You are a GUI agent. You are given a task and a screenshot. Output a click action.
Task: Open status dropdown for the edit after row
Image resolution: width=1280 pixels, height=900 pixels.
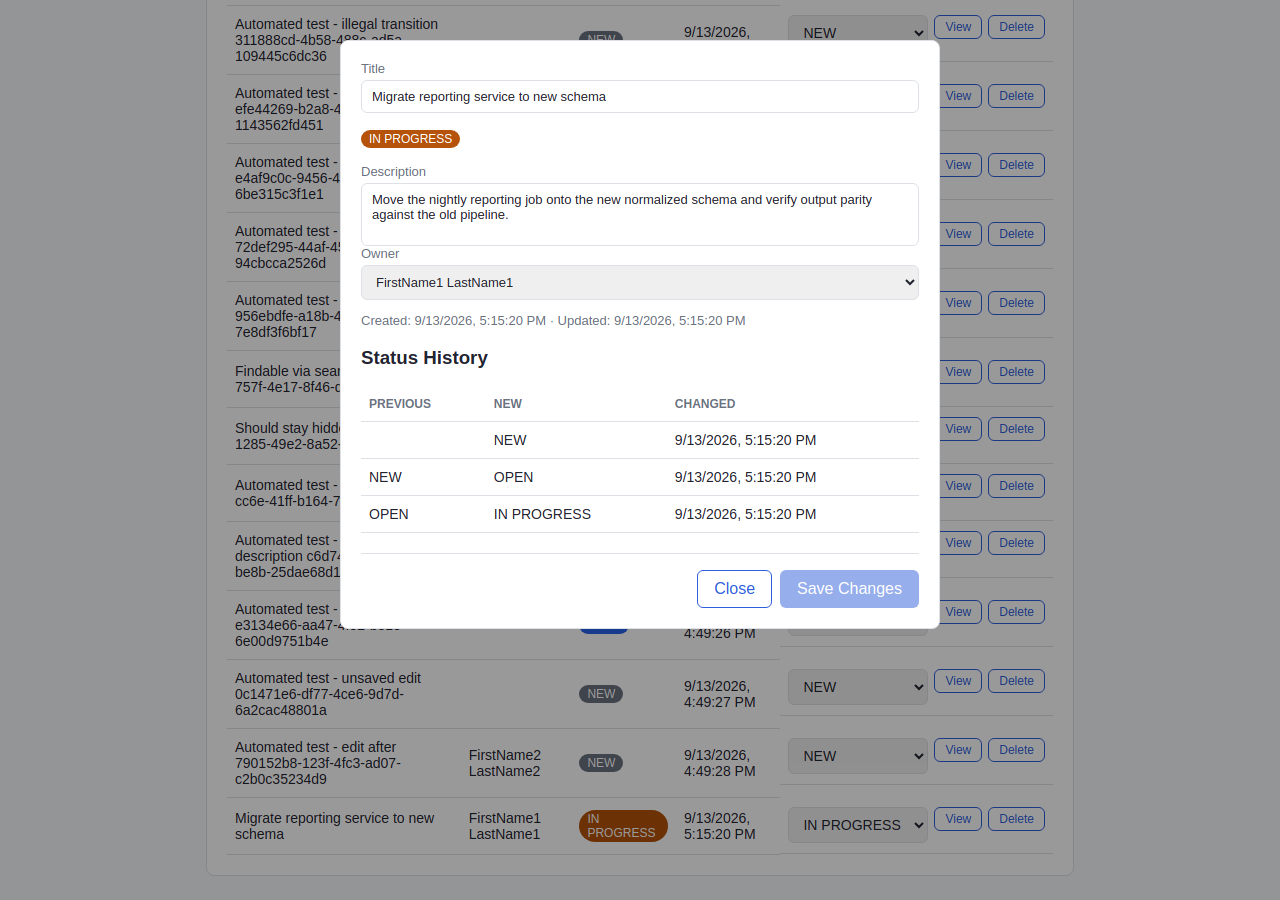858,756
